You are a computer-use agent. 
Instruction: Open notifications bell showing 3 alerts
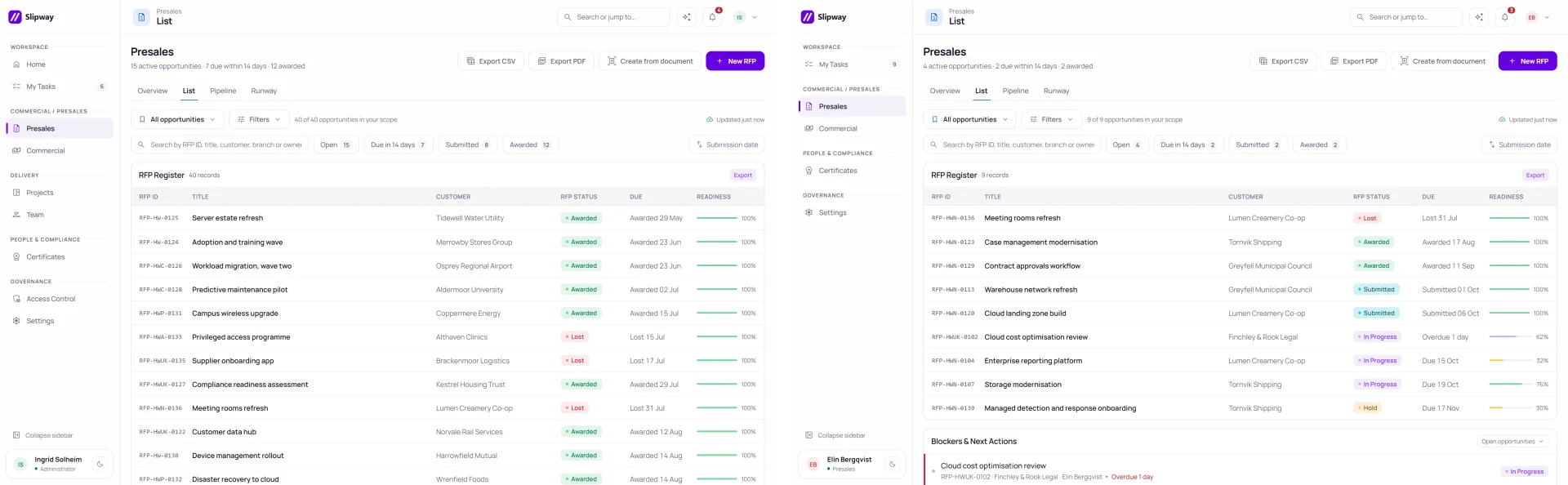point(1504,17)
